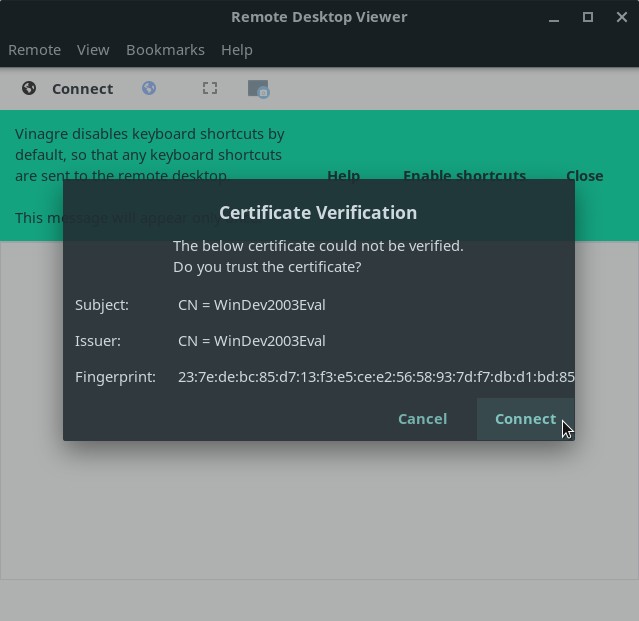
Task: Click the take screenshot toolbar icon
Action: 258,89
